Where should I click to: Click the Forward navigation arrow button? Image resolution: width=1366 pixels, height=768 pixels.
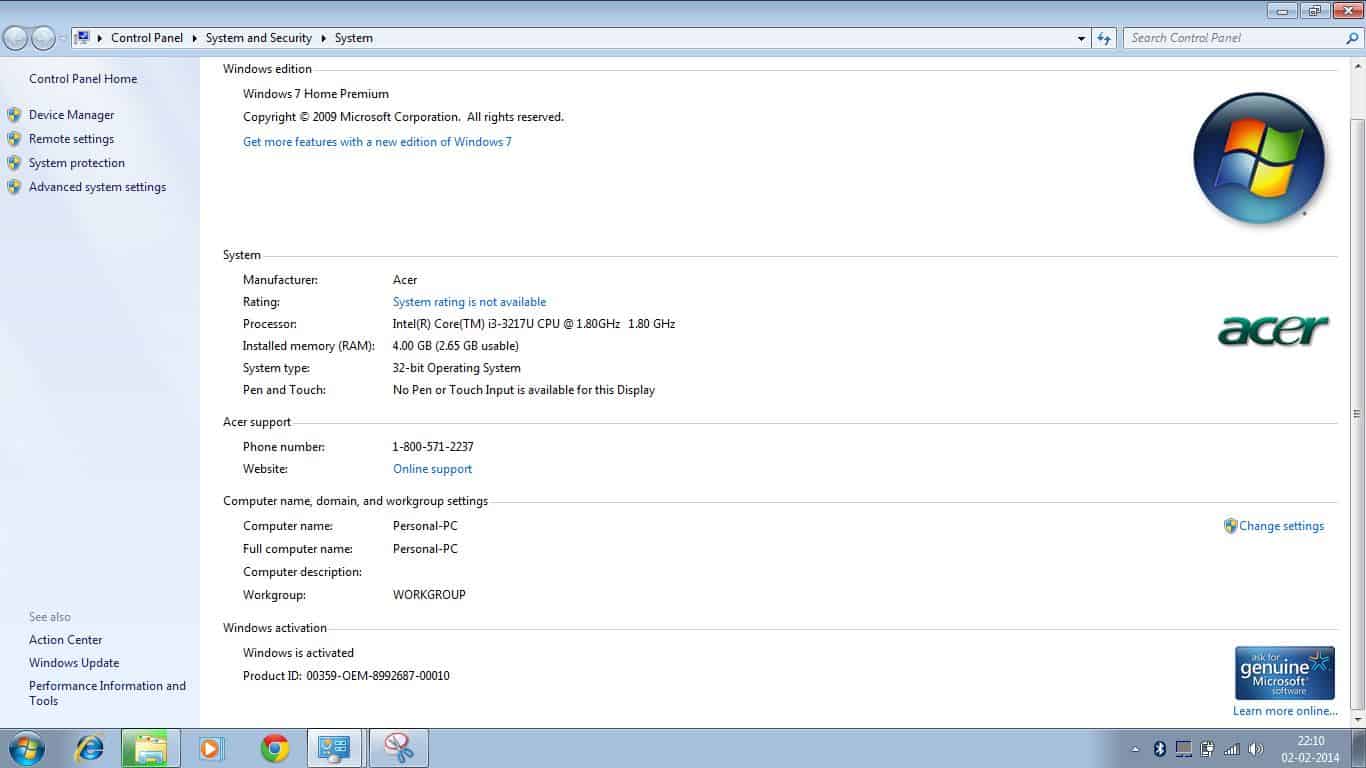pyautogui.click(x=43, y=38)
